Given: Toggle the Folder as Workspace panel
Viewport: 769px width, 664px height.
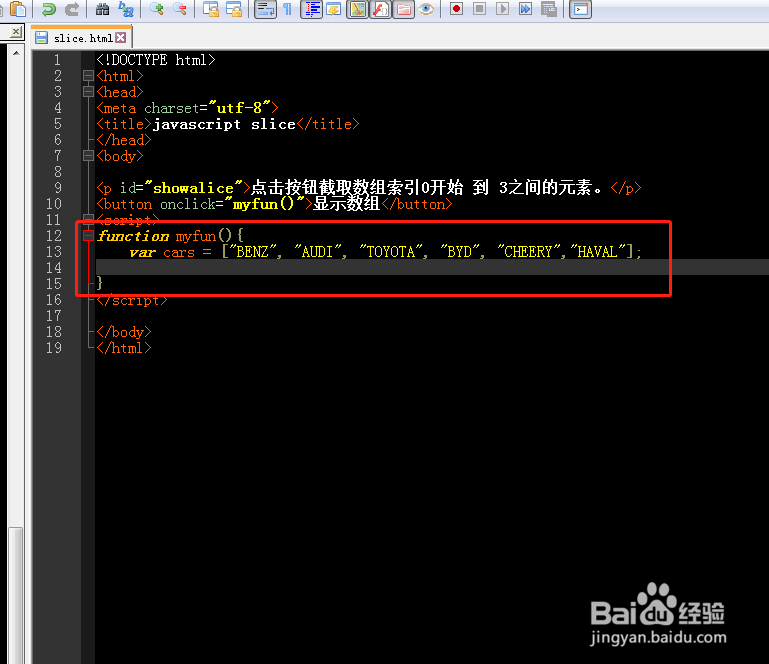Looking at the screenshot, I should (x=404, y=9).
